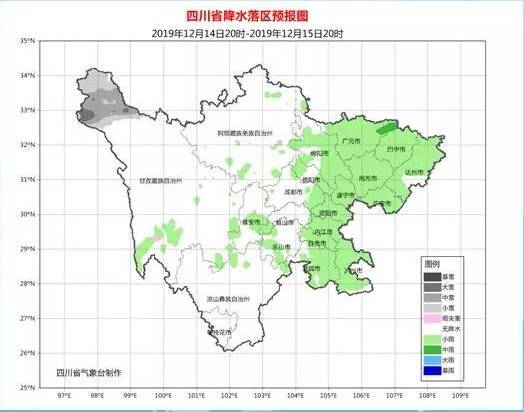Screen dimensions: 524x412
Task: Select the forecast date range subtitle
Action: click(x=247, y=34)
